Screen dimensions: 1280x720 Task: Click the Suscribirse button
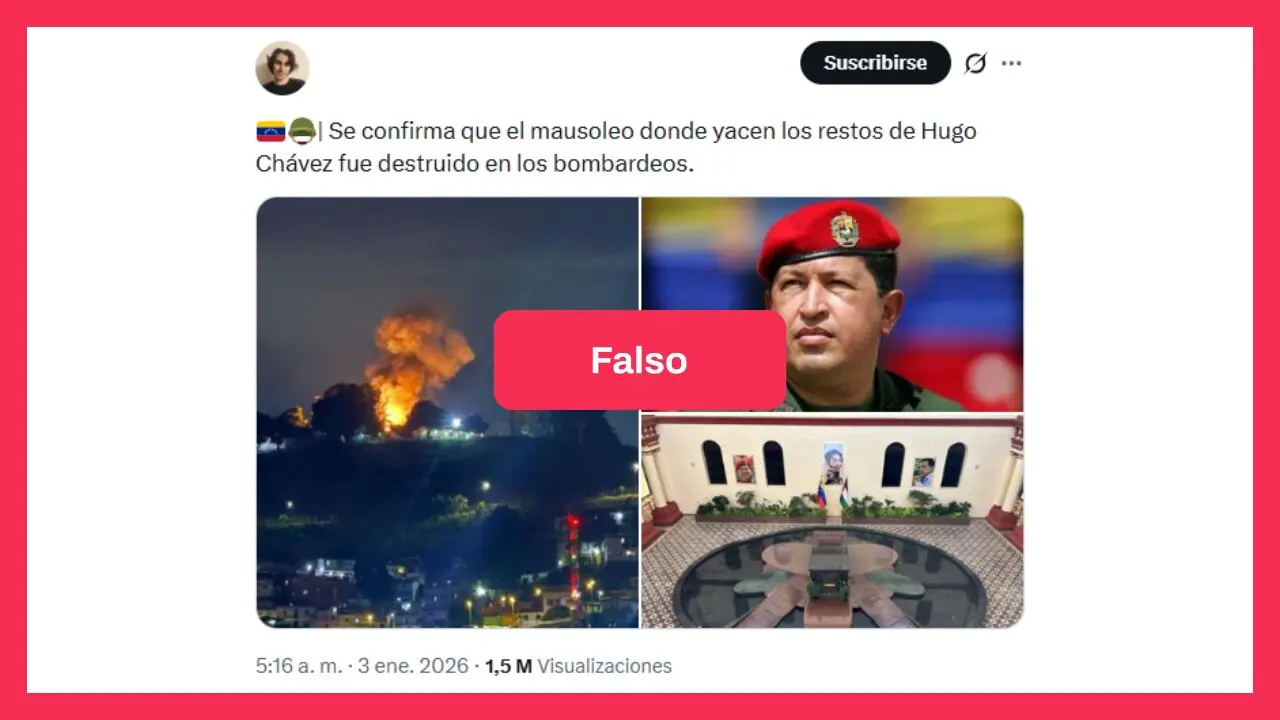click(x=875, y=63)
